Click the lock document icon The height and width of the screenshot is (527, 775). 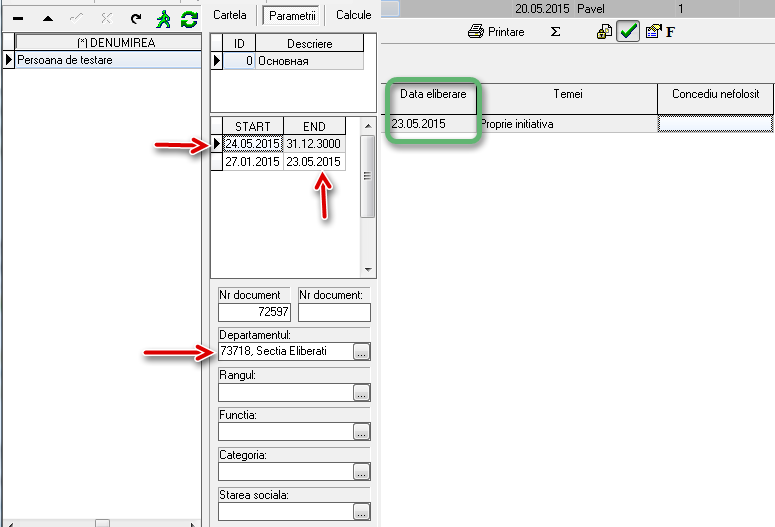604,32
